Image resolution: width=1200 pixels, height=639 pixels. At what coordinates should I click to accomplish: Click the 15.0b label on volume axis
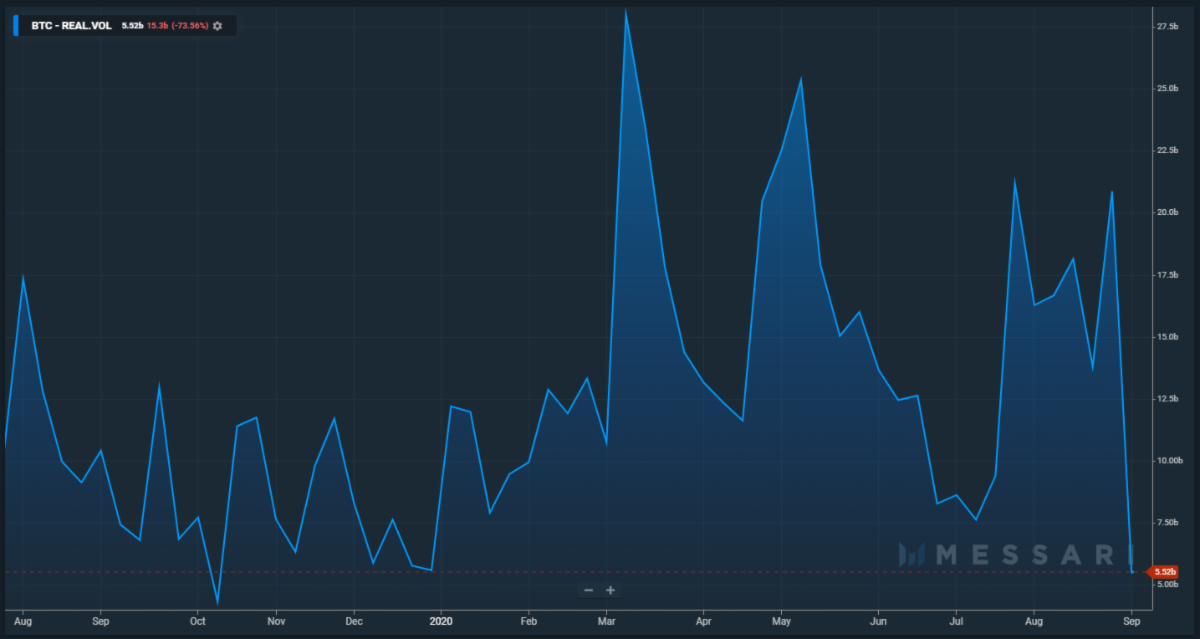tap(1166, 337)
